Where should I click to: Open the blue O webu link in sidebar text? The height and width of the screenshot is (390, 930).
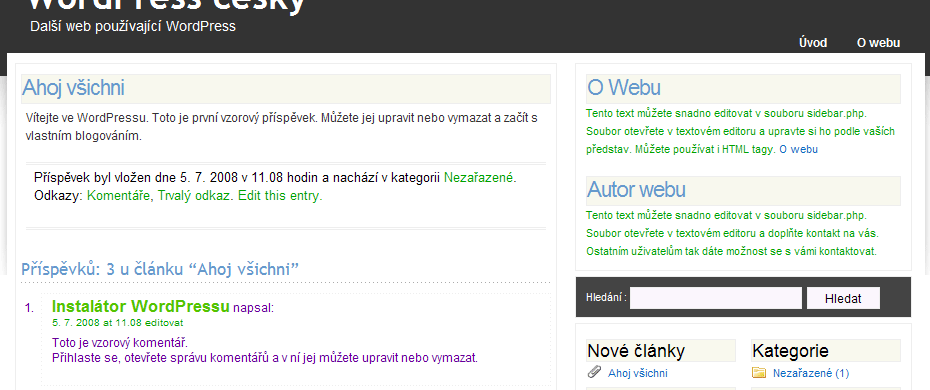pyautogui.click(x=798, y=150)
